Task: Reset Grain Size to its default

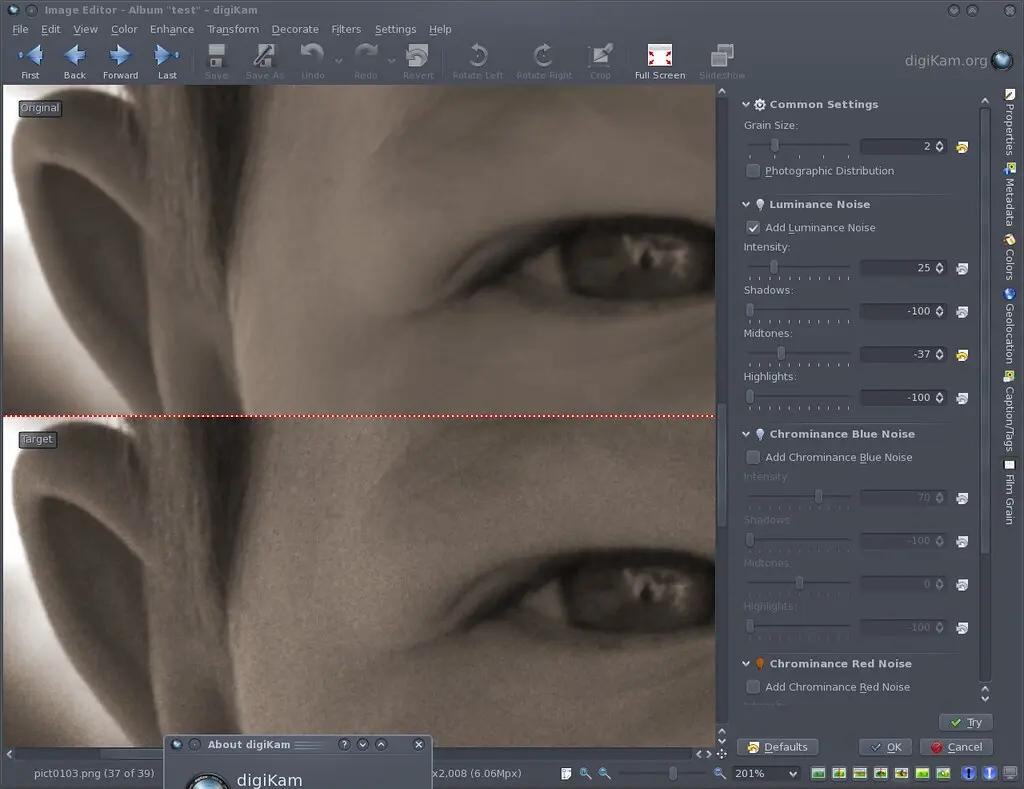Action: pyautogui.click(x=962, y=147)
